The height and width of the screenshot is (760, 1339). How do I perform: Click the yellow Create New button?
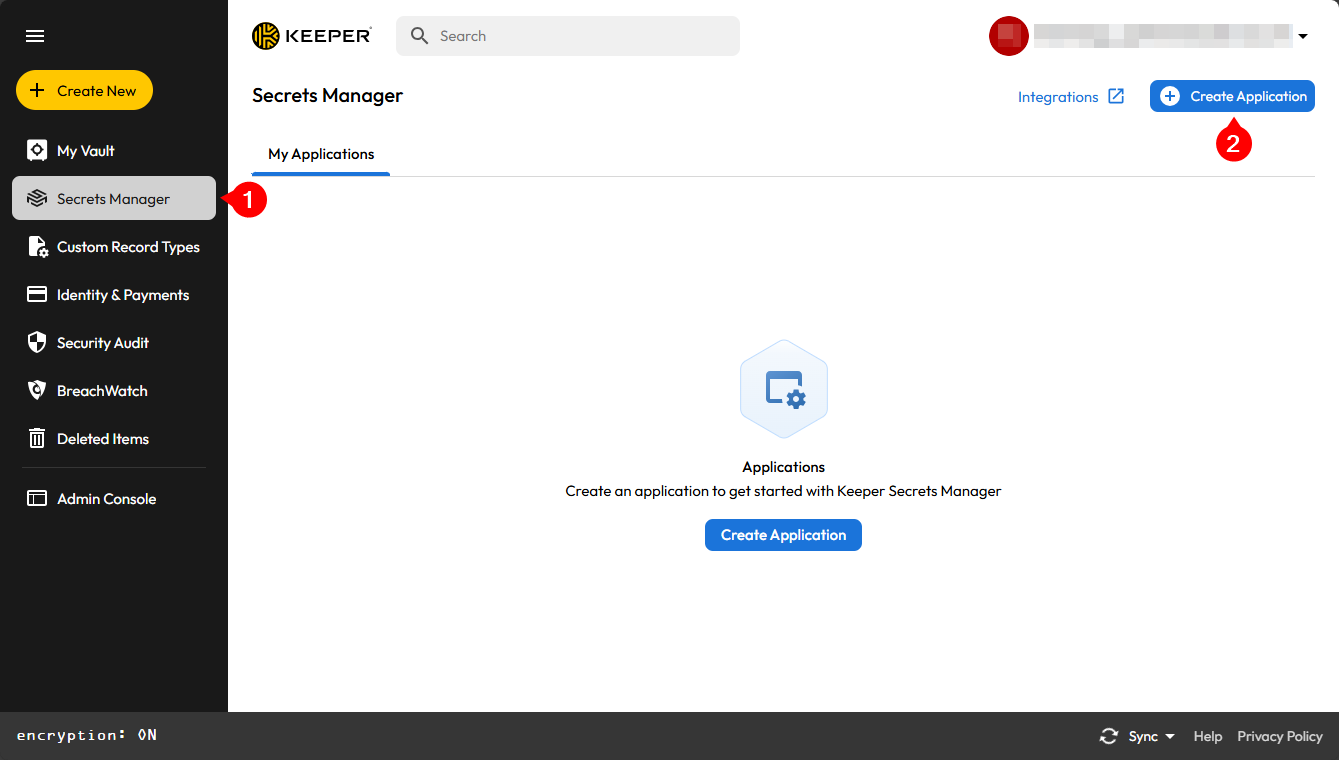point(84,91)
